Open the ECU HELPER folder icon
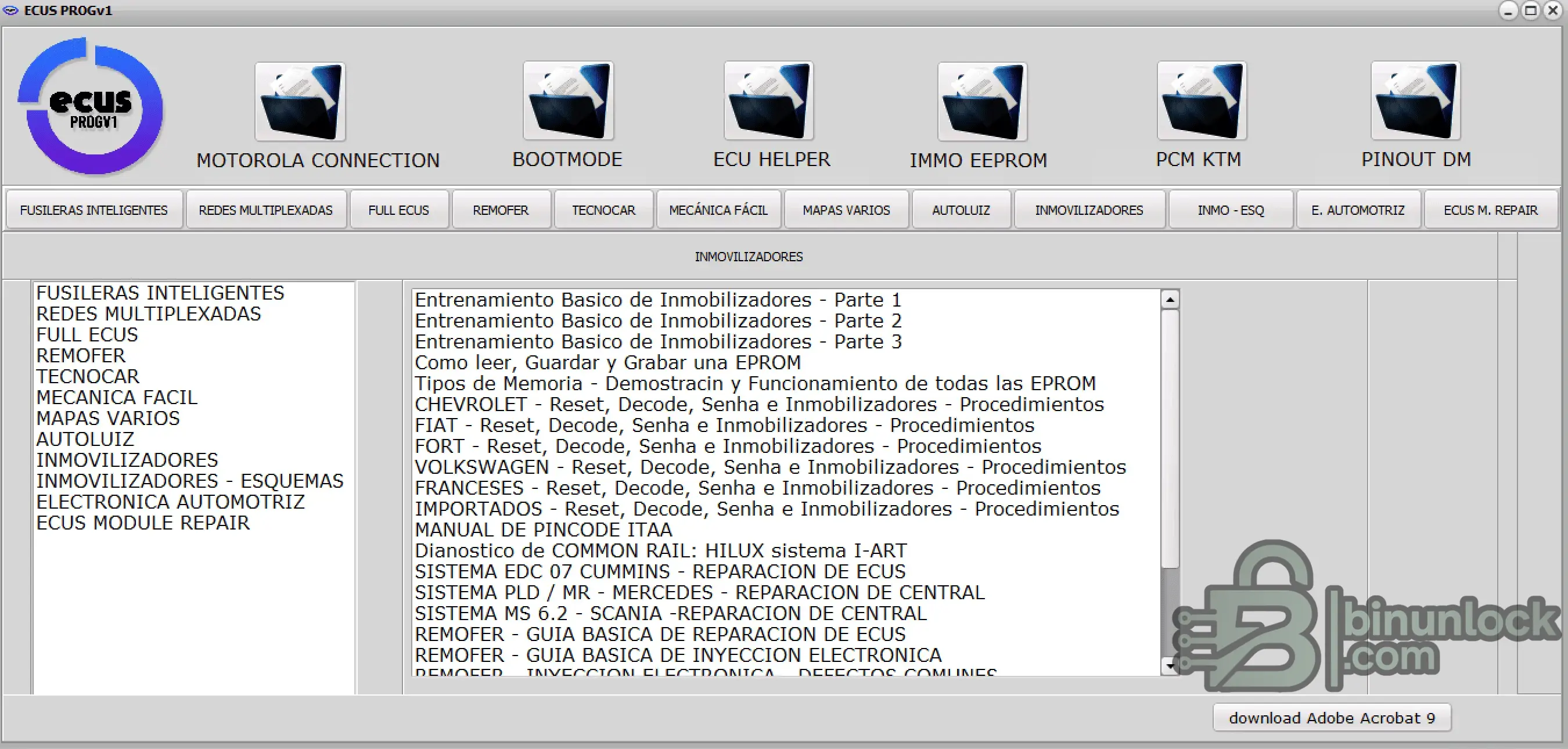 tap(769, 101)
